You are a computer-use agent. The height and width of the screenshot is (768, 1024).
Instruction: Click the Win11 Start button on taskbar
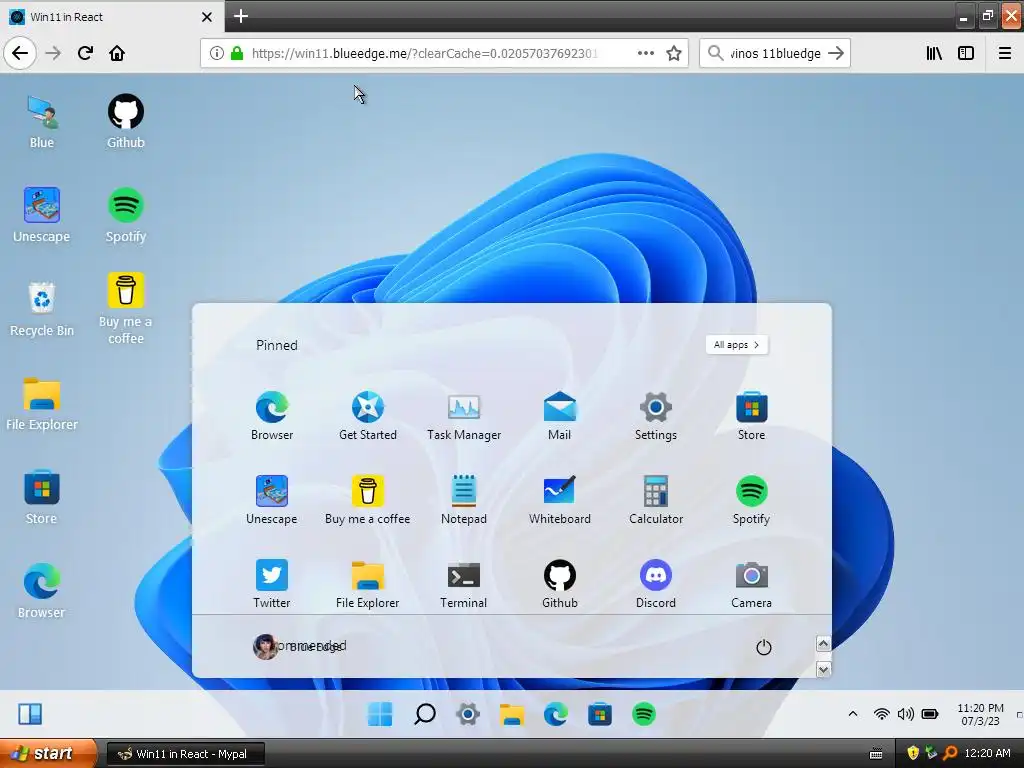[x=380, y=714]
